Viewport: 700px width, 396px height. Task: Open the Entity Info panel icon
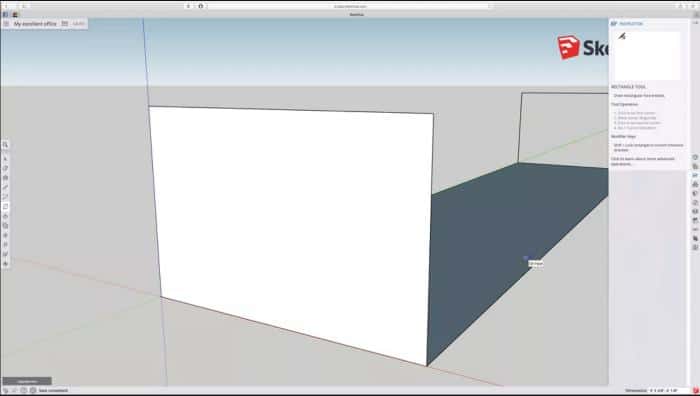(695, 157)
